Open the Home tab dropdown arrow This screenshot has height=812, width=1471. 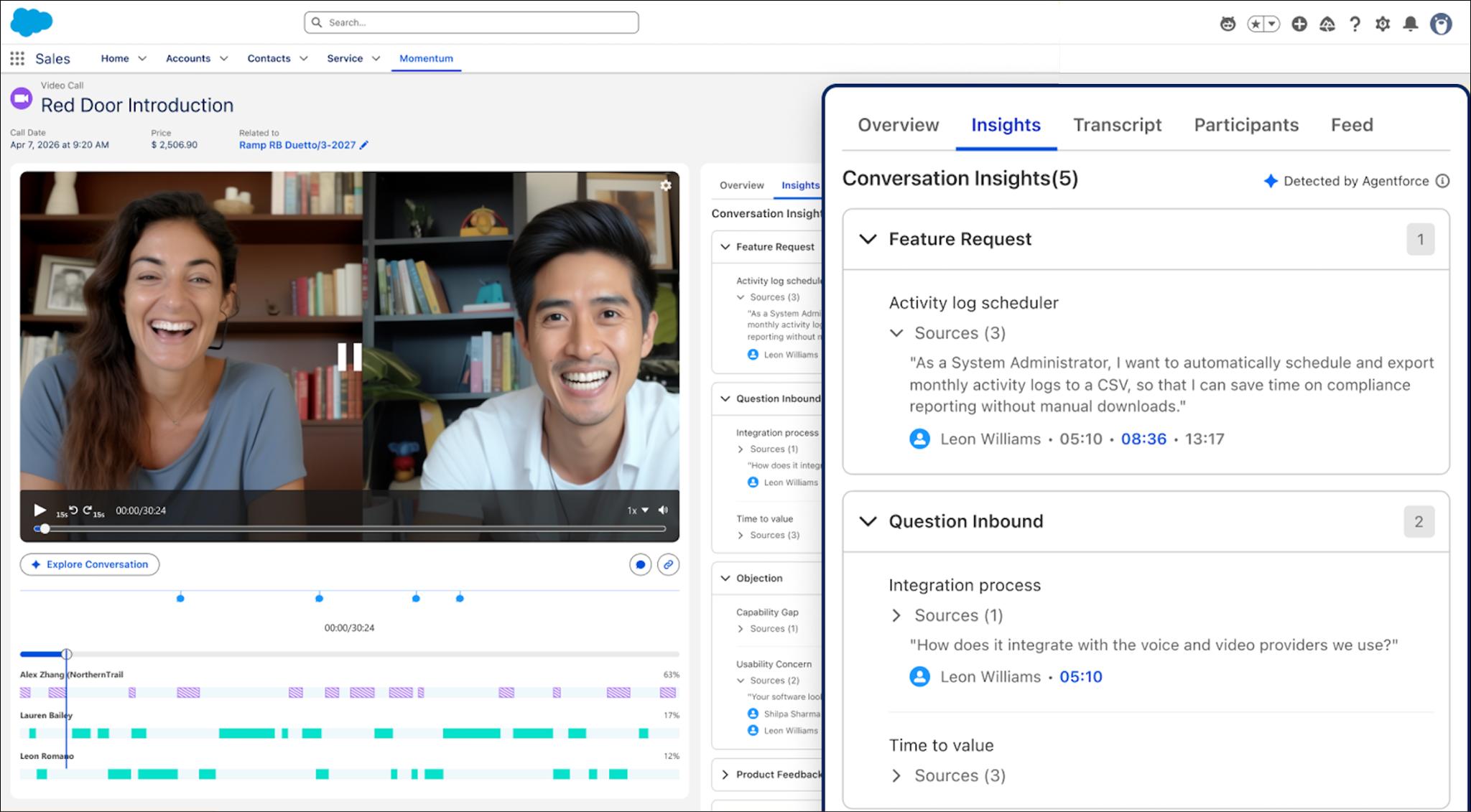coord(142,59)
